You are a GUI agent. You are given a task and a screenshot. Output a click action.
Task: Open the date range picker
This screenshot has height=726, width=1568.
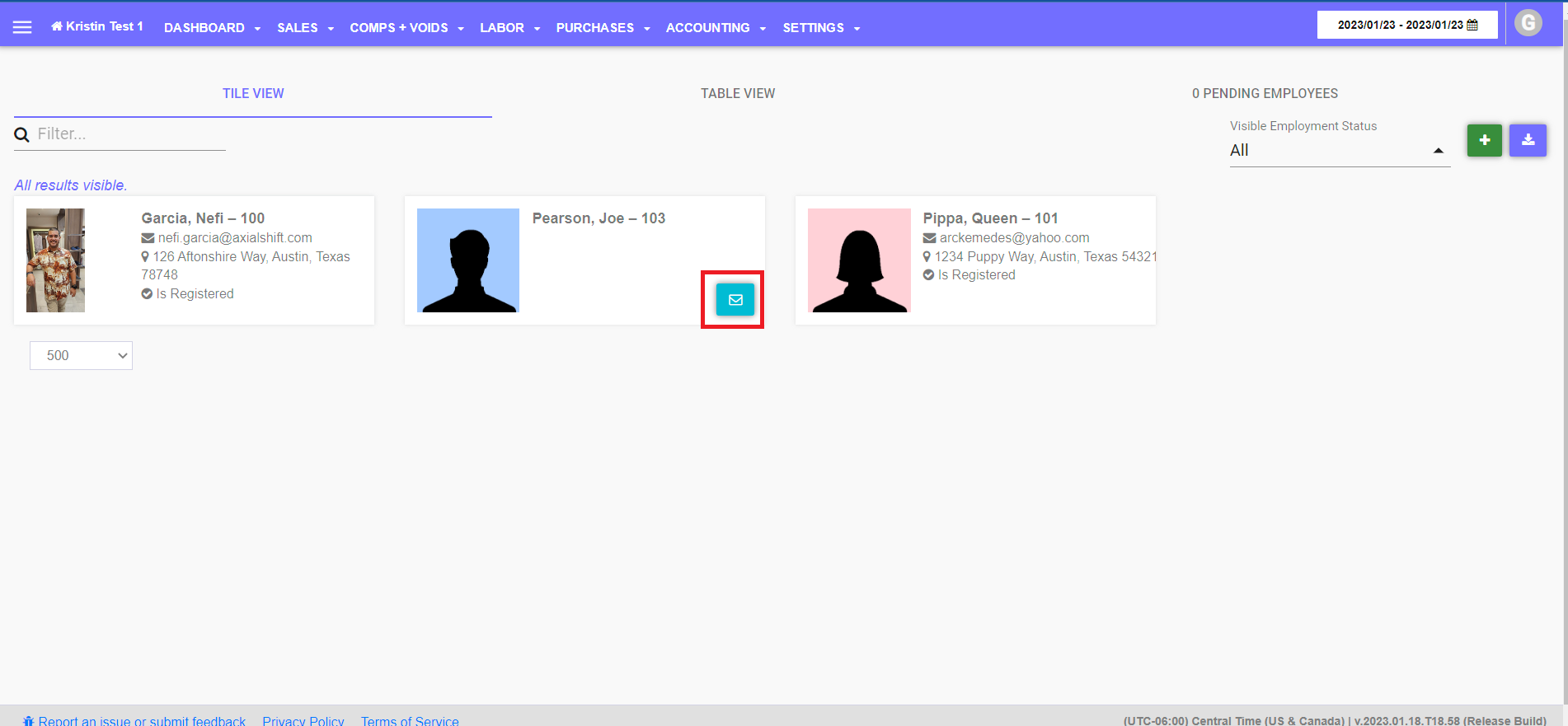coord(1406,25)
